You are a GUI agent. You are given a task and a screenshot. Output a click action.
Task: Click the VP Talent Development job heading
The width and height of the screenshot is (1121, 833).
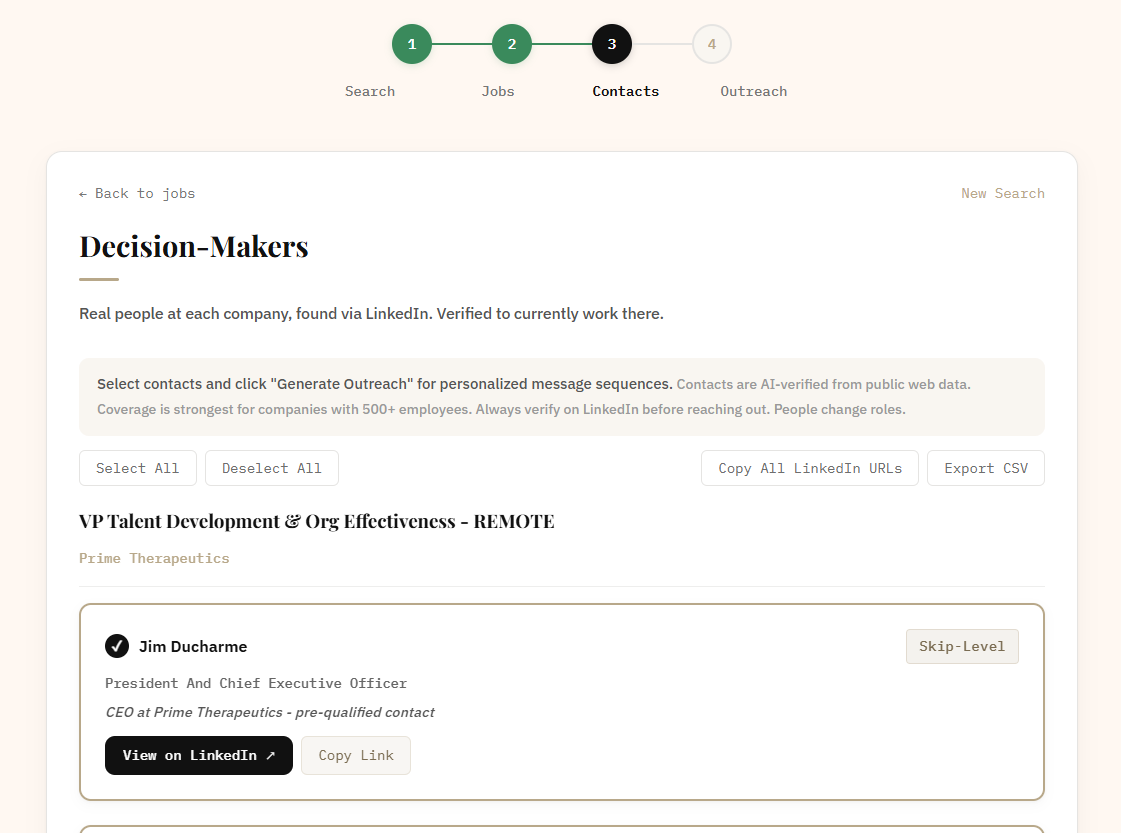[317, 521]
